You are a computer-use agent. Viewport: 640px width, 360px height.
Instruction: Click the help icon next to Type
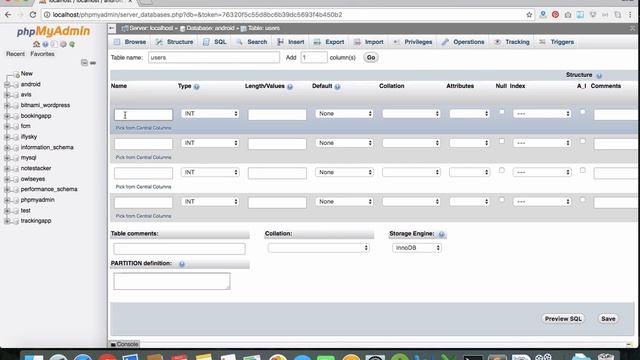[196, 87]
